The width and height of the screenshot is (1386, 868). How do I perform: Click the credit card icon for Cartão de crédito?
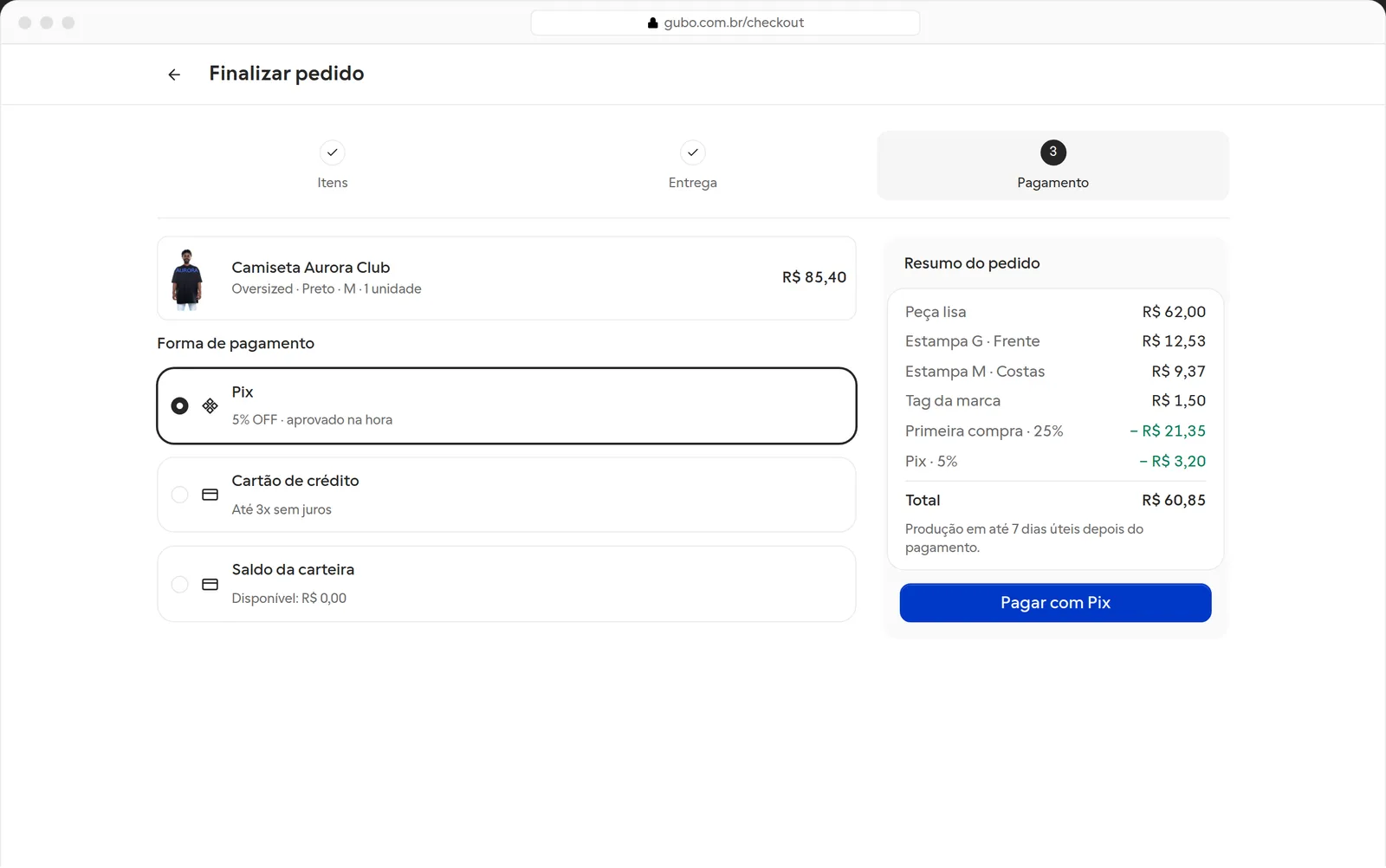click(210, 495)
